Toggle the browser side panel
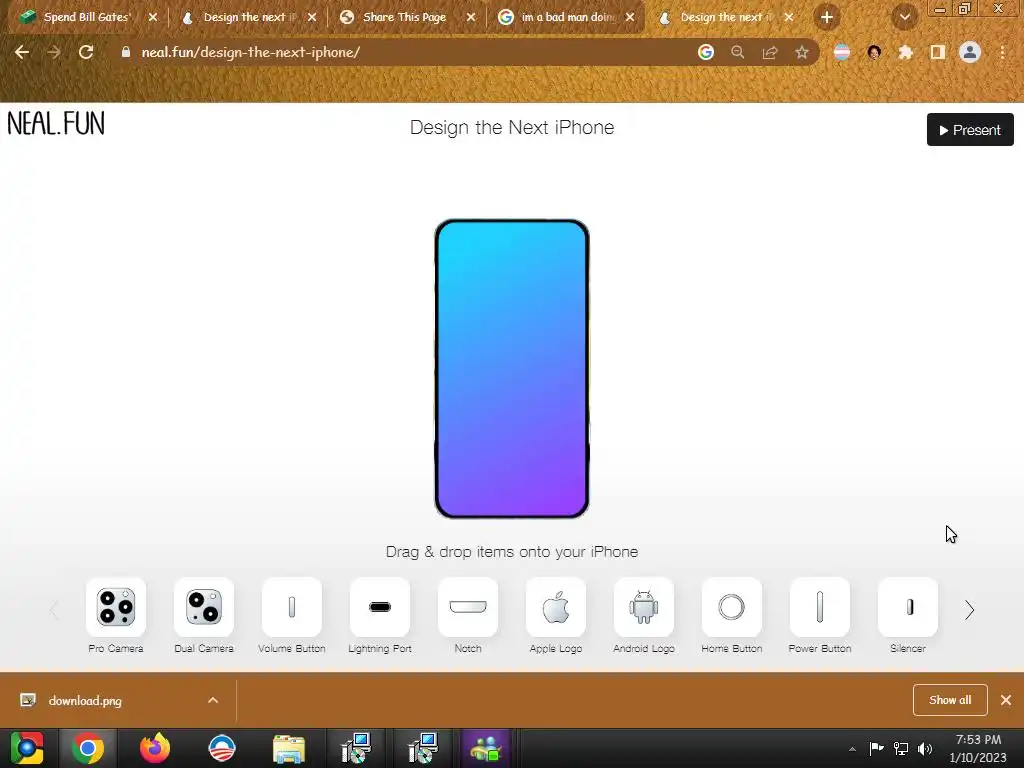Image resolution: width=1024 pixels, height=768 pixels. [938, 52]
